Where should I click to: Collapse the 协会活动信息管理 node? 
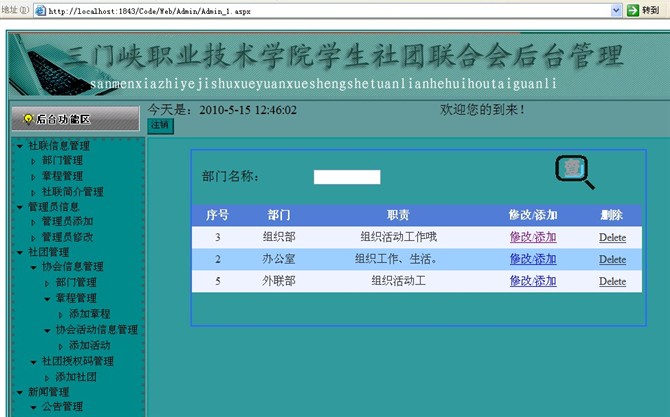47,330
